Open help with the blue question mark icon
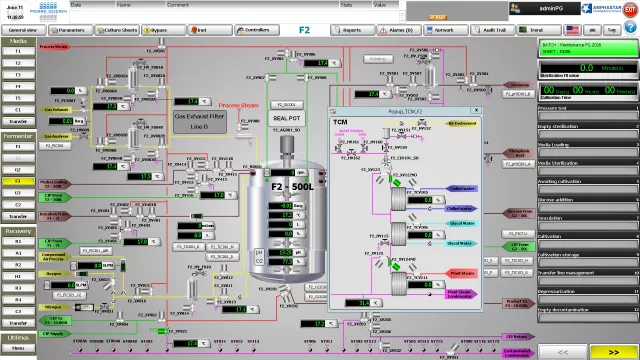The height and width of the screenshot is (360, 640). pos(630,28)
